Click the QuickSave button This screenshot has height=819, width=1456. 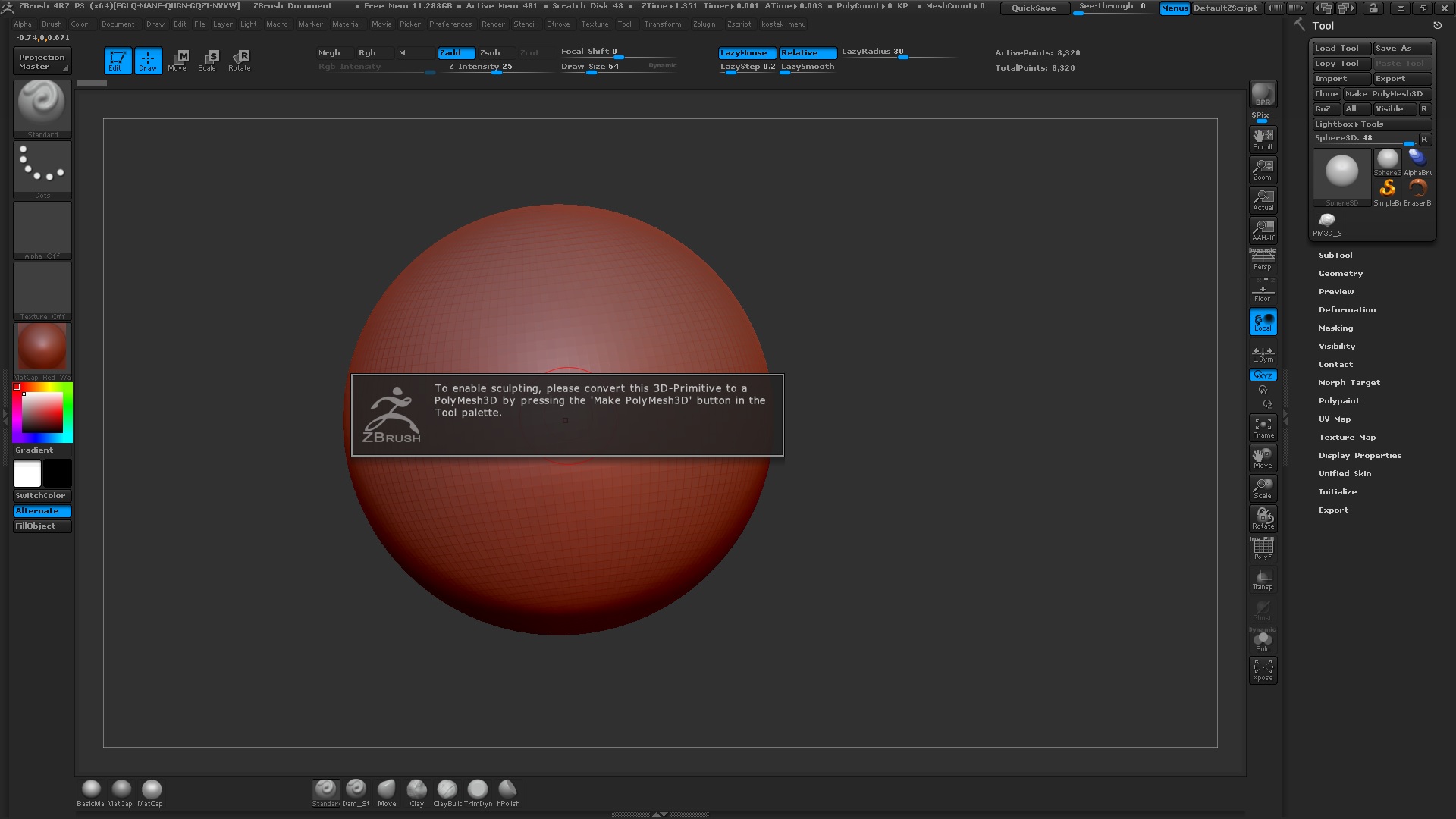pyautogui.click(x=1034, y=8)
